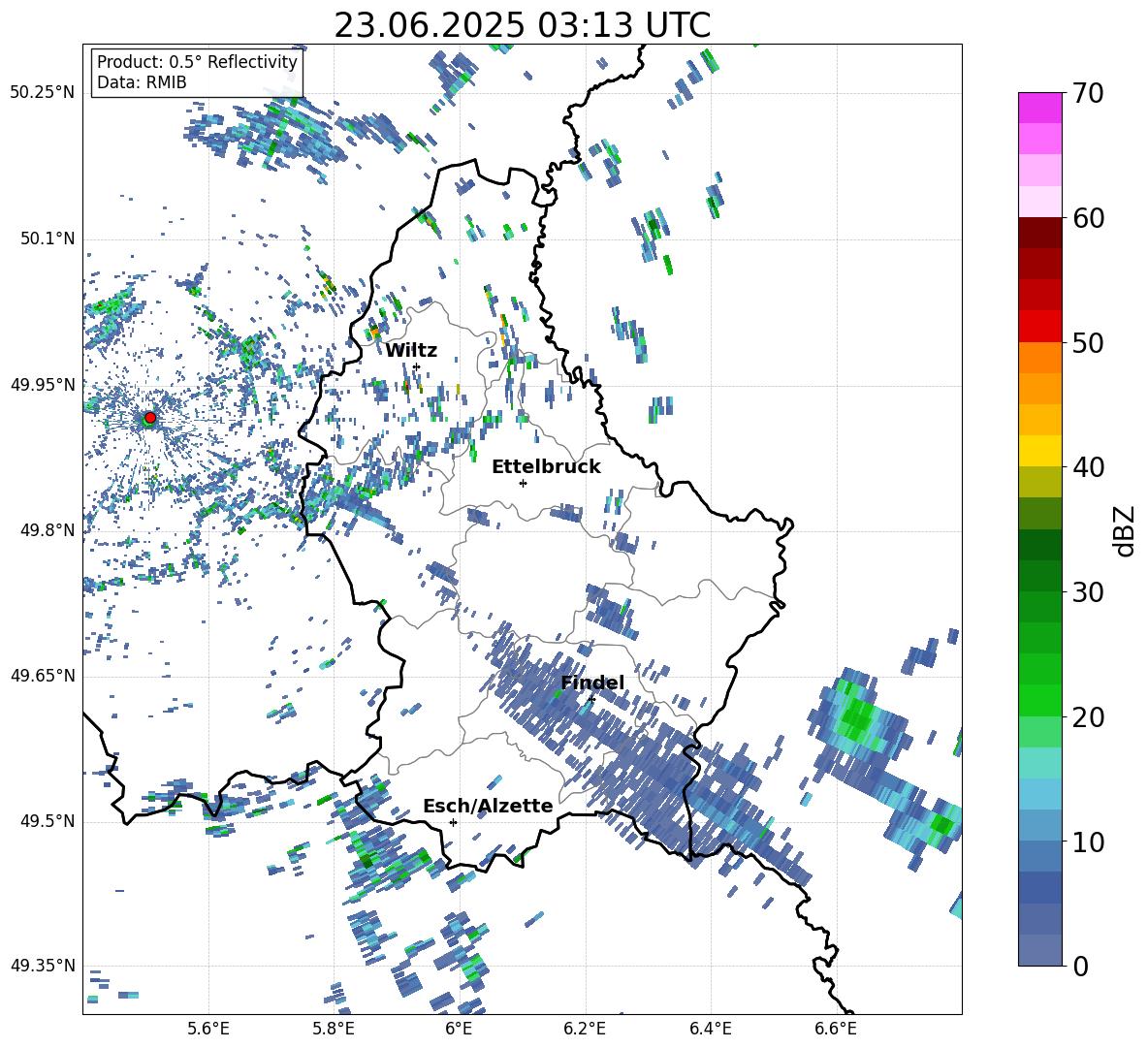Select the Esch/Alzette city label

(x=488, y=807)
